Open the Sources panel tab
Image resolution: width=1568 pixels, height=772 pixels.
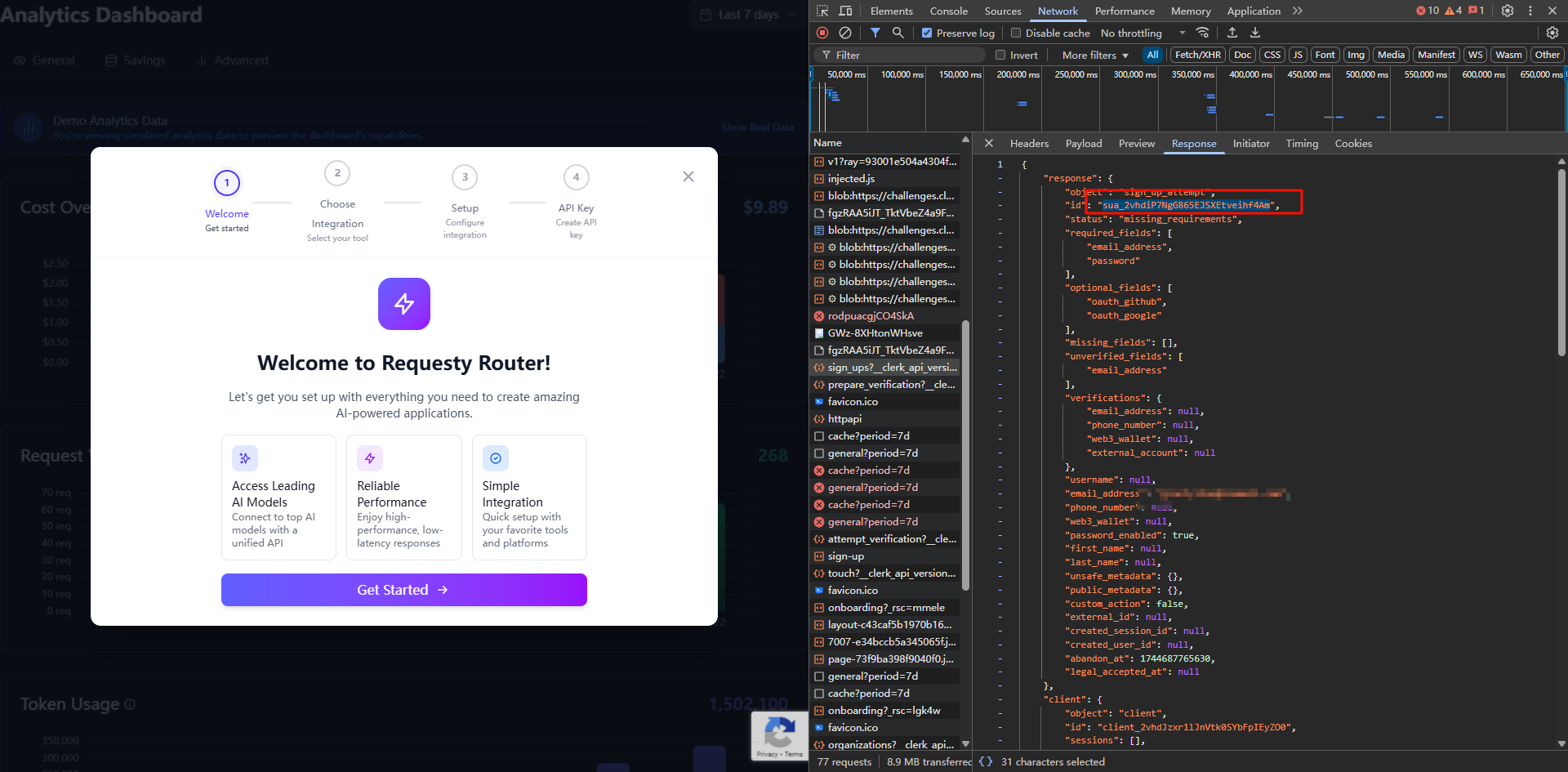tap(1003, 11)
